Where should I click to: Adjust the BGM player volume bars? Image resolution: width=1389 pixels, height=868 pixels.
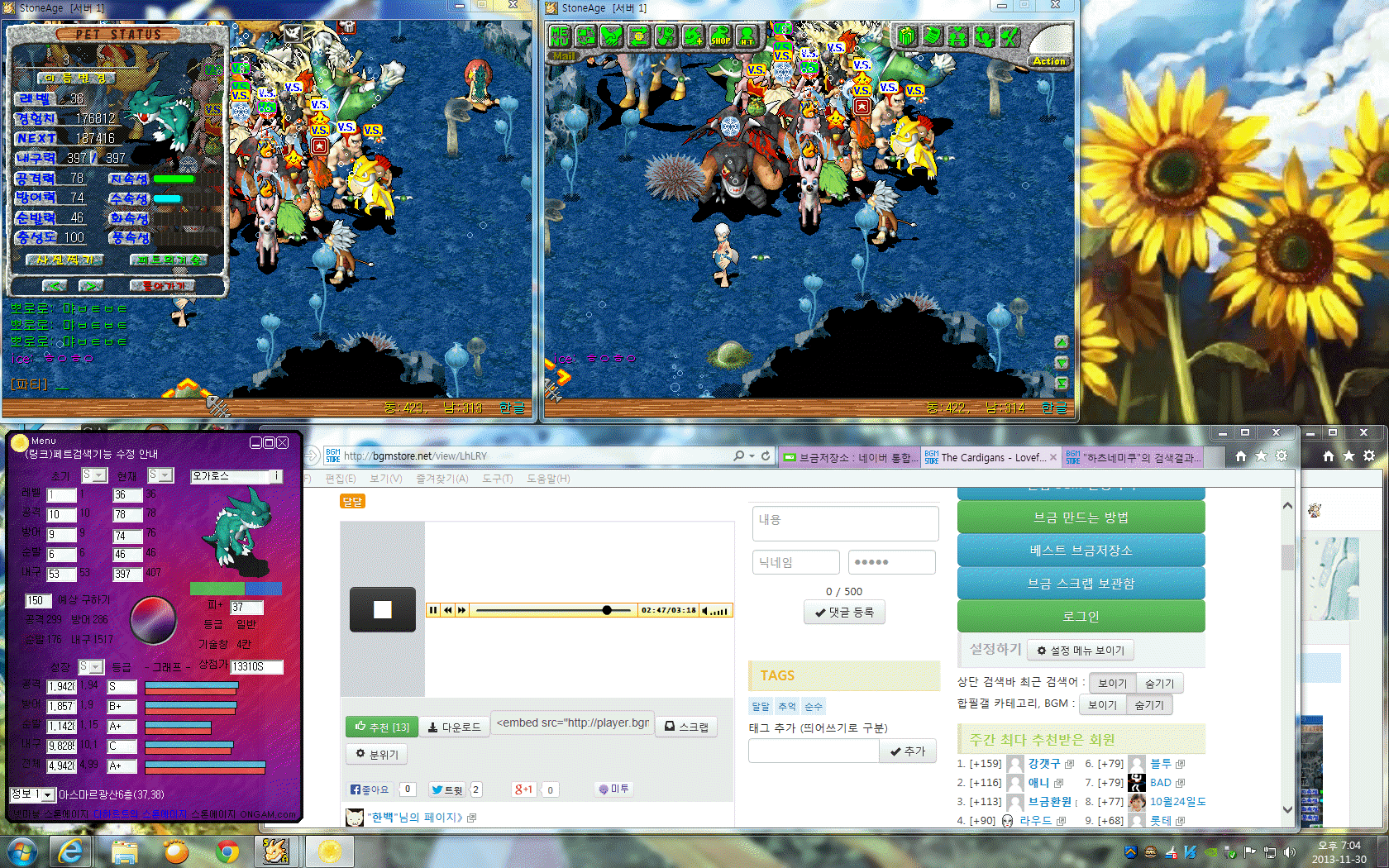click(720, 611)
